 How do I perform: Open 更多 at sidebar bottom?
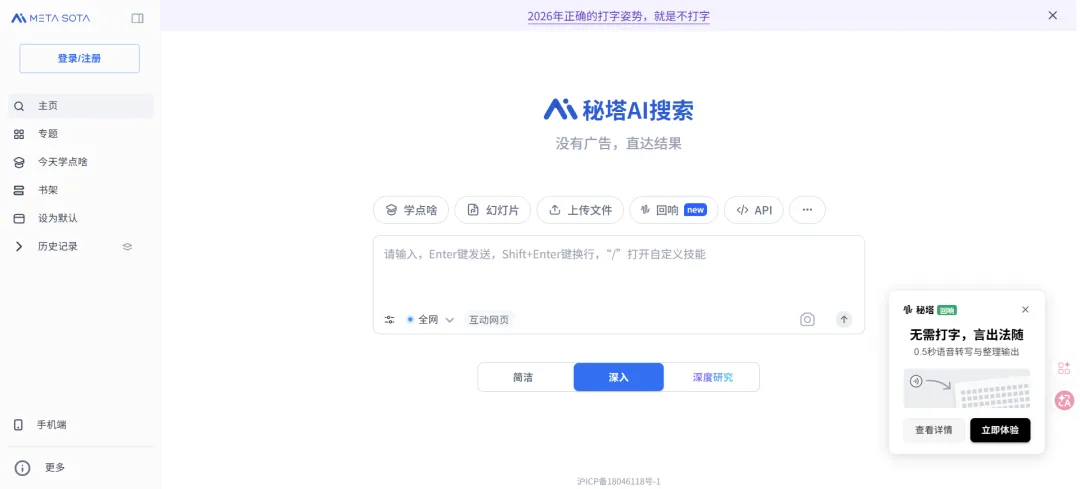[81, 468]
